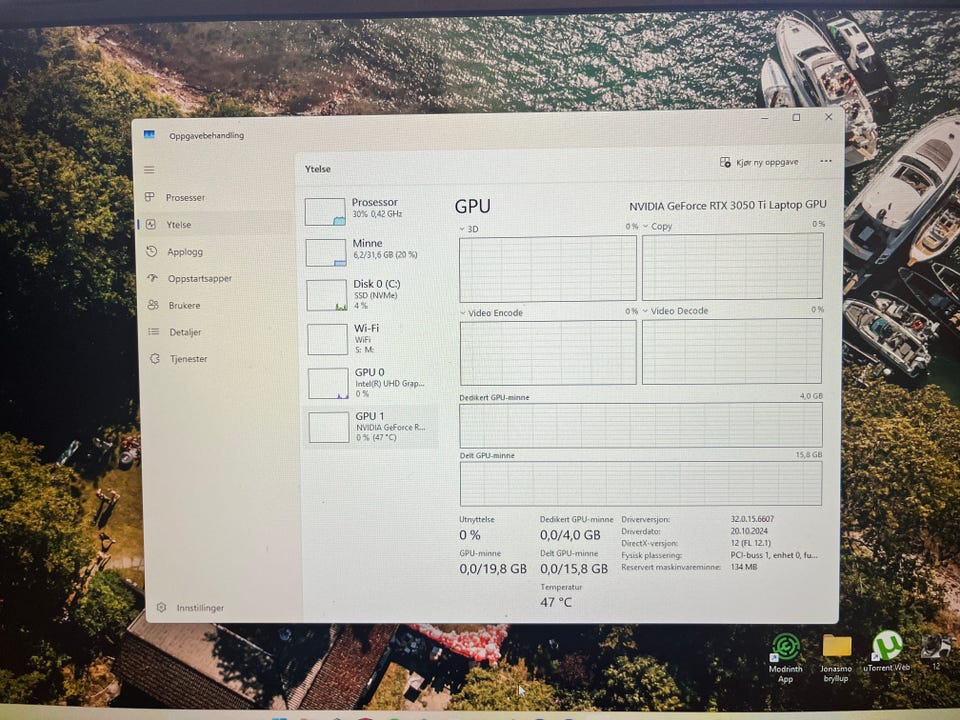960x720 pixels.
Task: Click Jonasmo bryllup desktop folder
Action: click(x=836, y=657)
